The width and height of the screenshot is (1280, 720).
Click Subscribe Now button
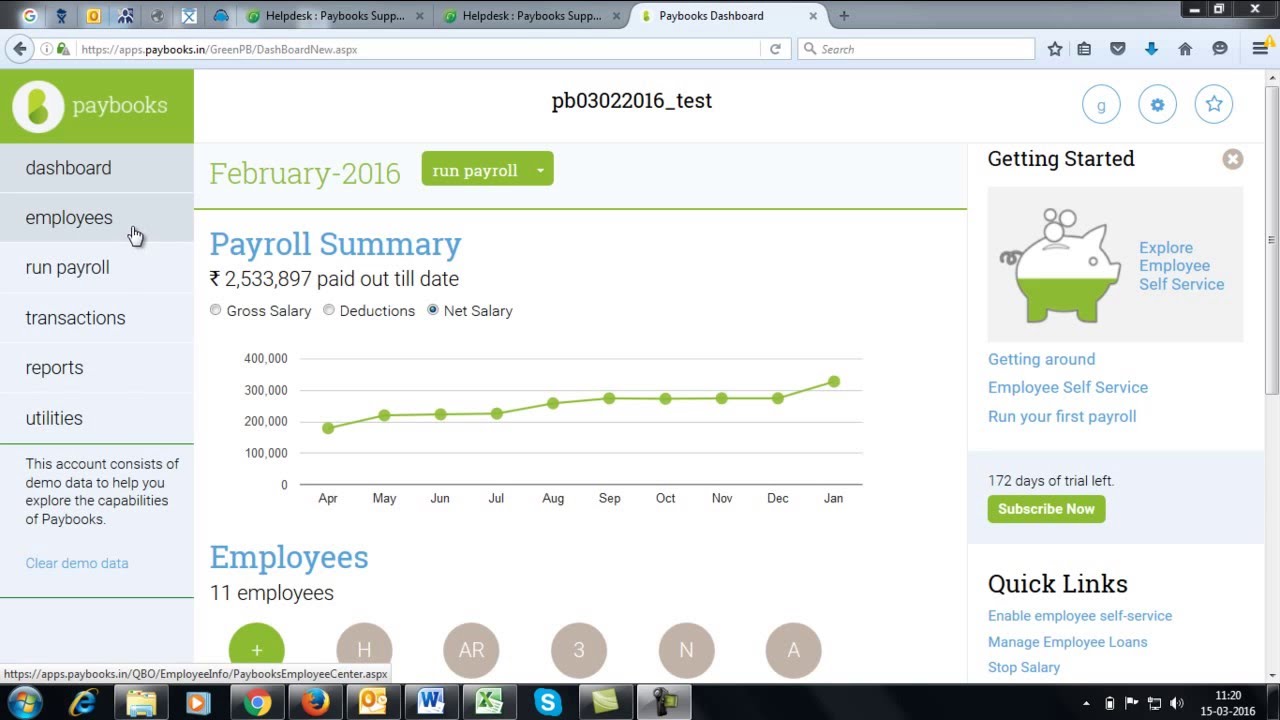tap(1046, 509)
